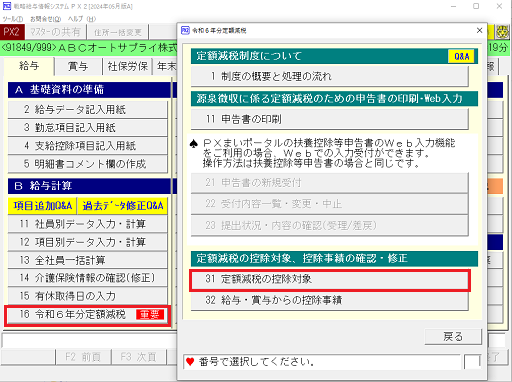Open 4 支給控除項目記入用紙
The image size is (512, 382).
tap(87, 146)
